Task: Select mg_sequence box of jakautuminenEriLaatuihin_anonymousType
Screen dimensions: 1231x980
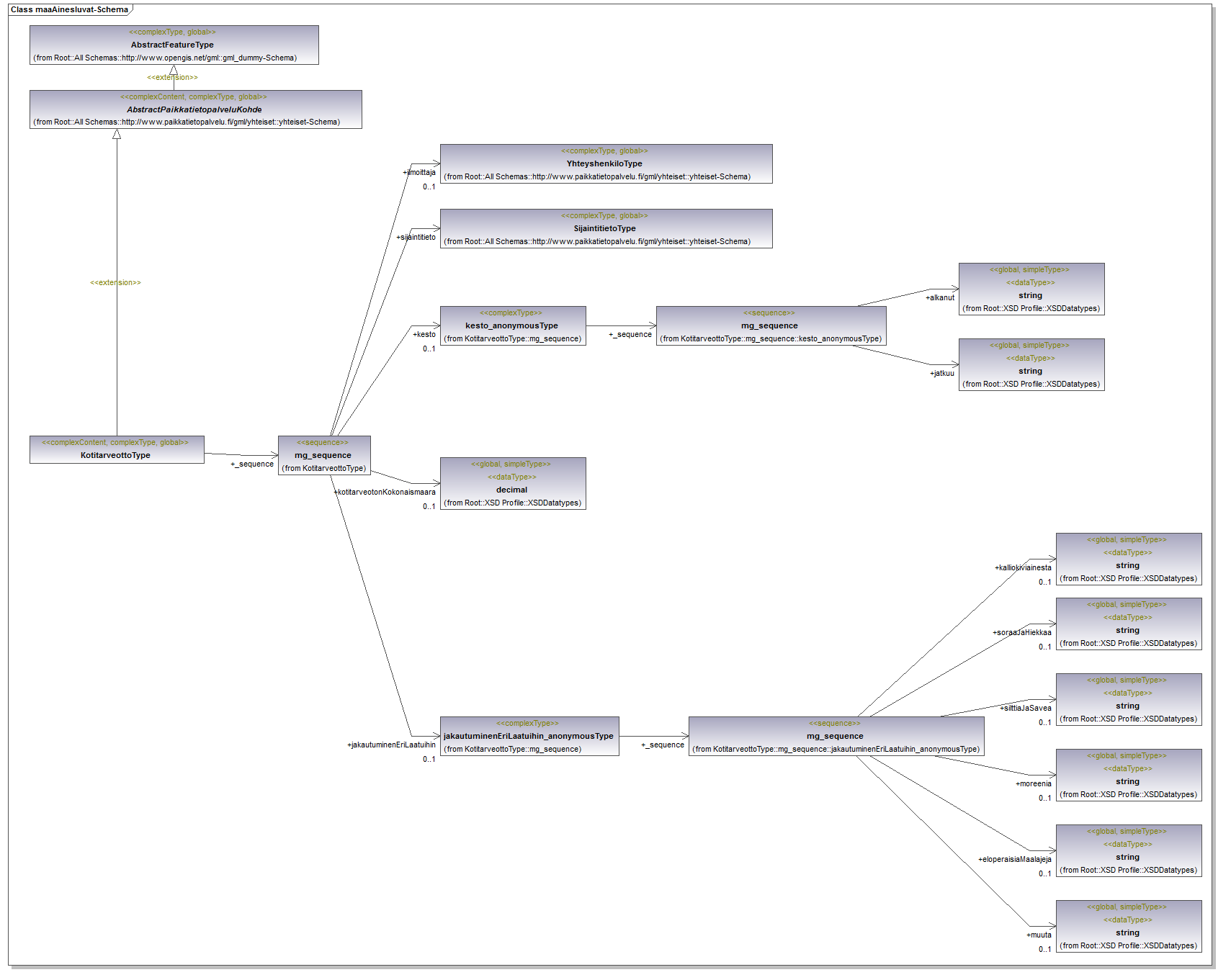Action: click(x=836, y=737)
